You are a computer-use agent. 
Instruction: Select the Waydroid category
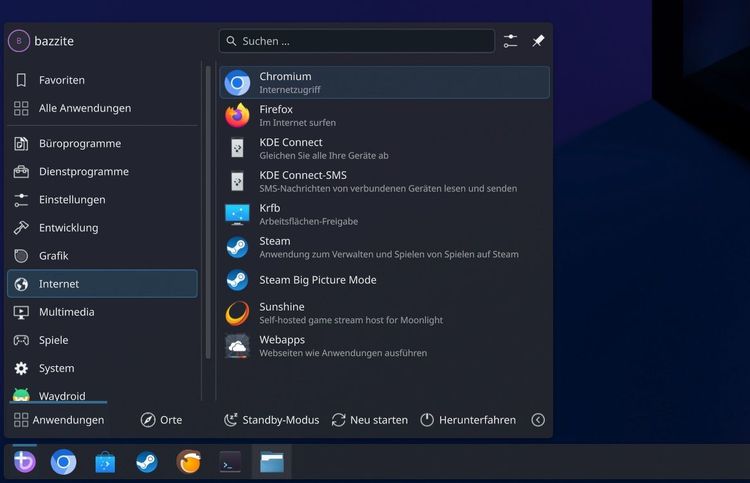click(102, 394)
